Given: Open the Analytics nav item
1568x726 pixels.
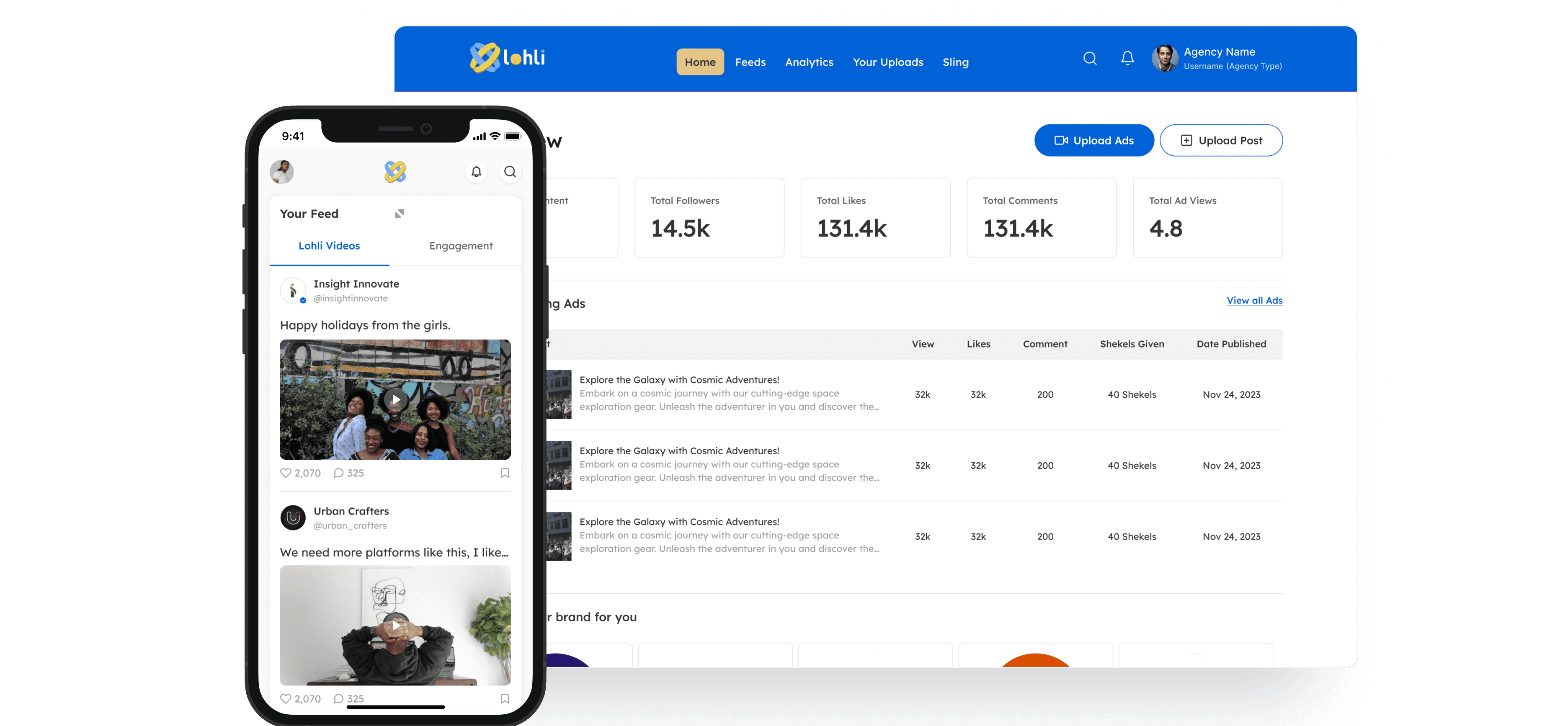Looking at the screenshot, I should (x=809, y=62).
